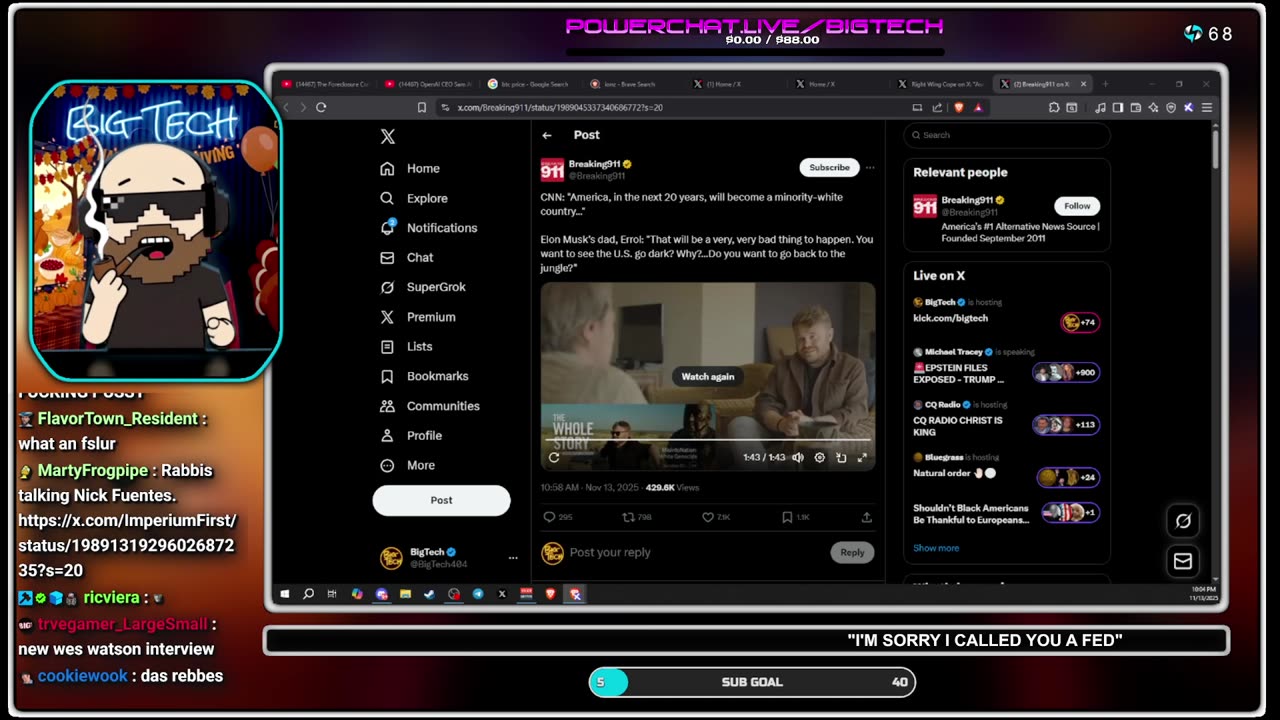Viewport: 1280px width, 720px height.
Task: Click the Lists icon in the sidebar
Action: pos(387,347)
